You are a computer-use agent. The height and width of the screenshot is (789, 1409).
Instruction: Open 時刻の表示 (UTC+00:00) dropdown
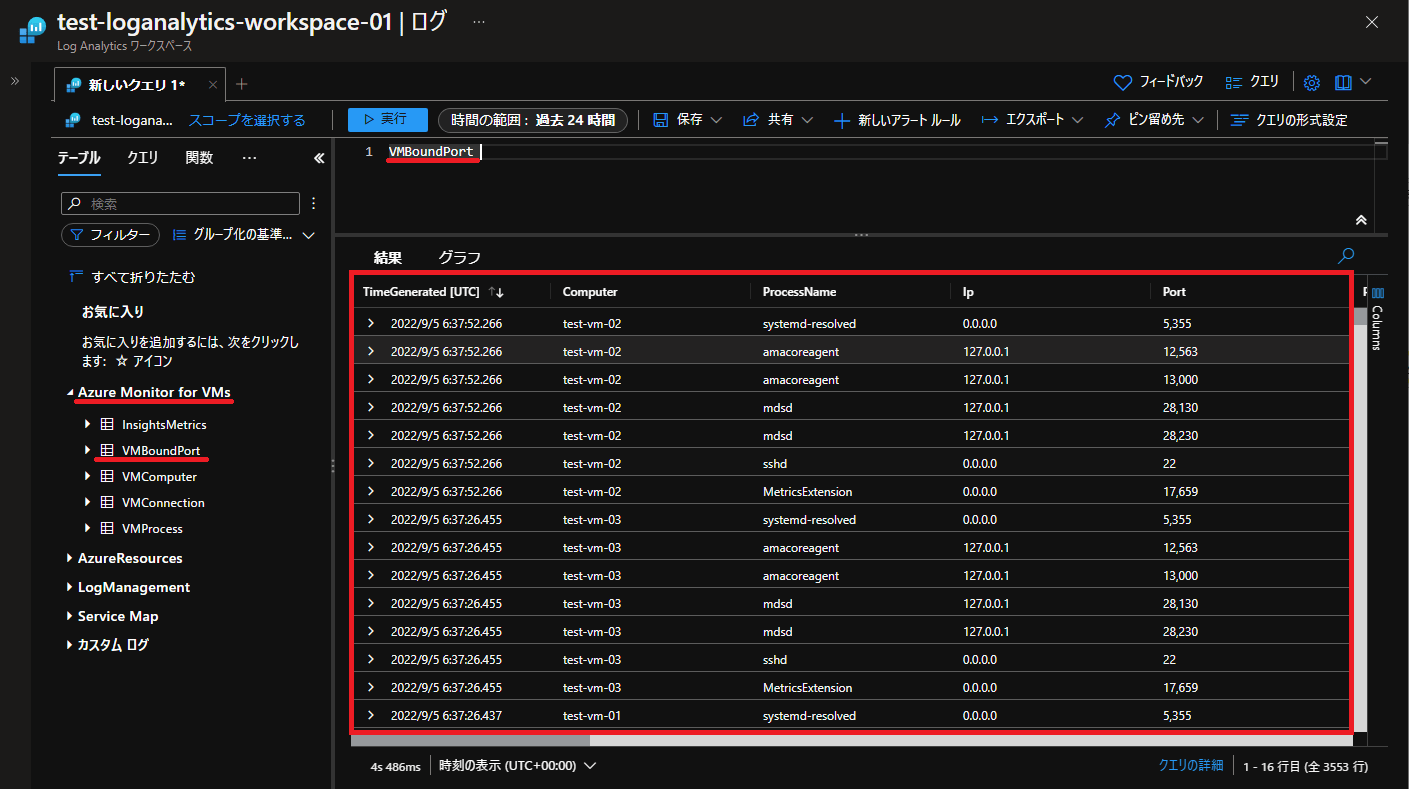tap(517, 766)
